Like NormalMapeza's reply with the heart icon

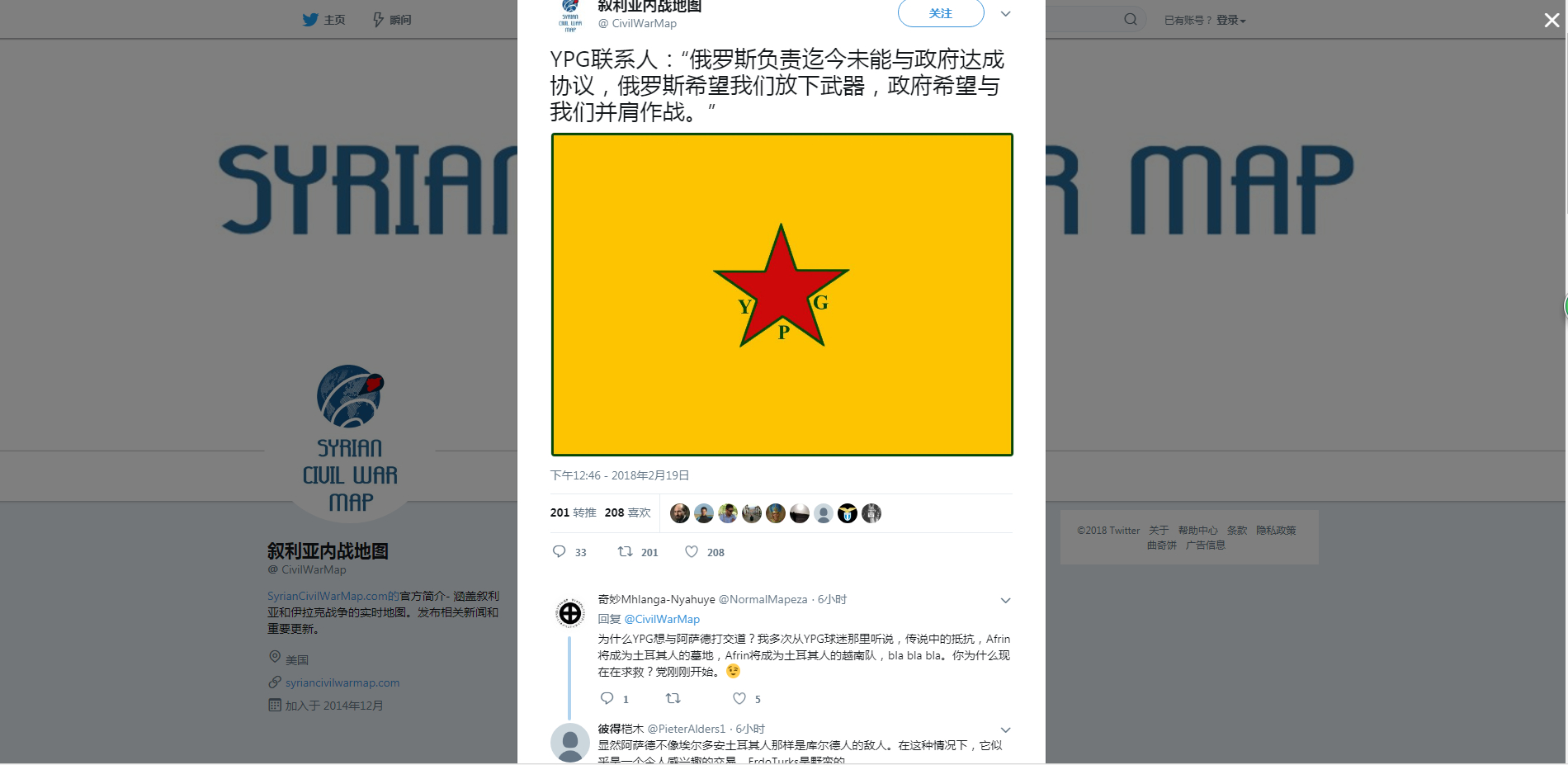(739, 698)
